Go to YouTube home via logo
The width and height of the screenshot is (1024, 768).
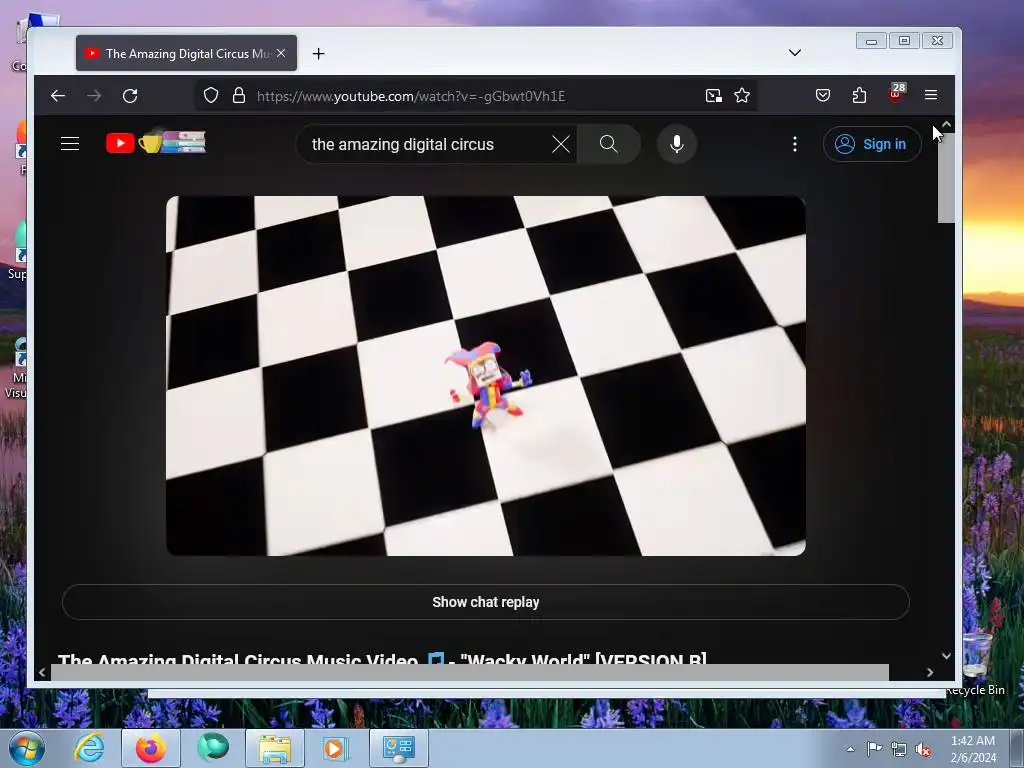156,142
